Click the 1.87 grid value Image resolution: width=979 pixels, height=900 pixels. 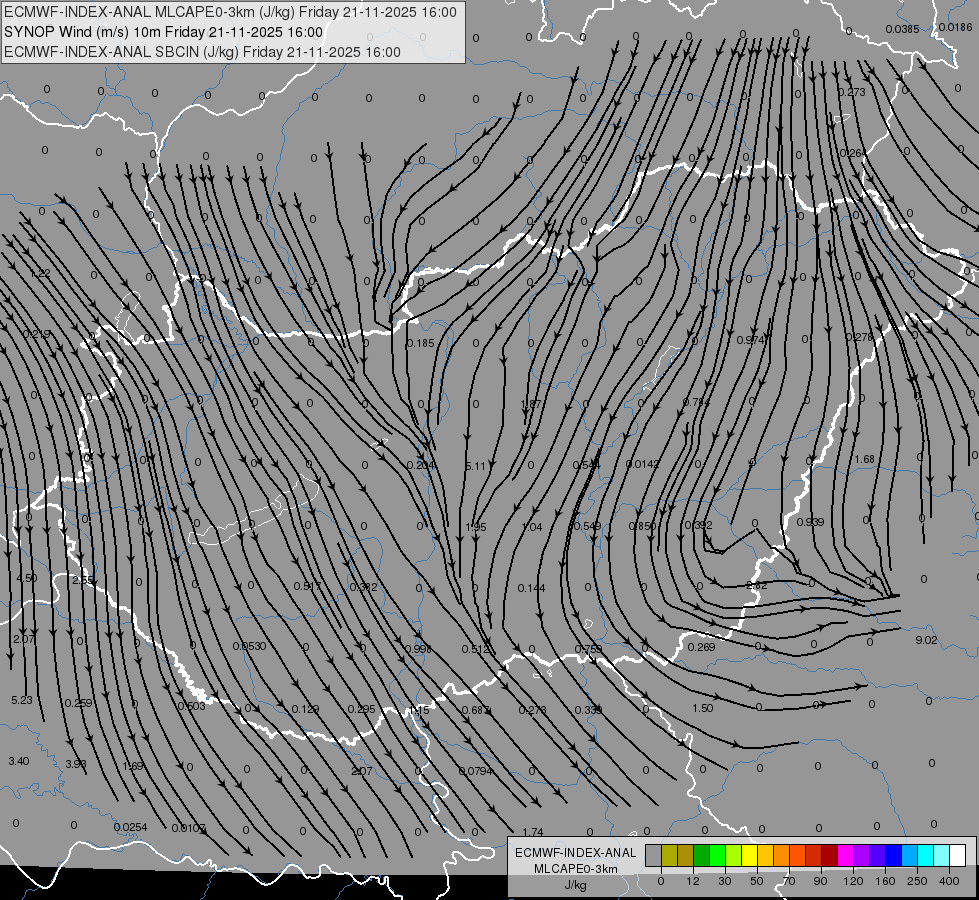click(x=531, y=404)
